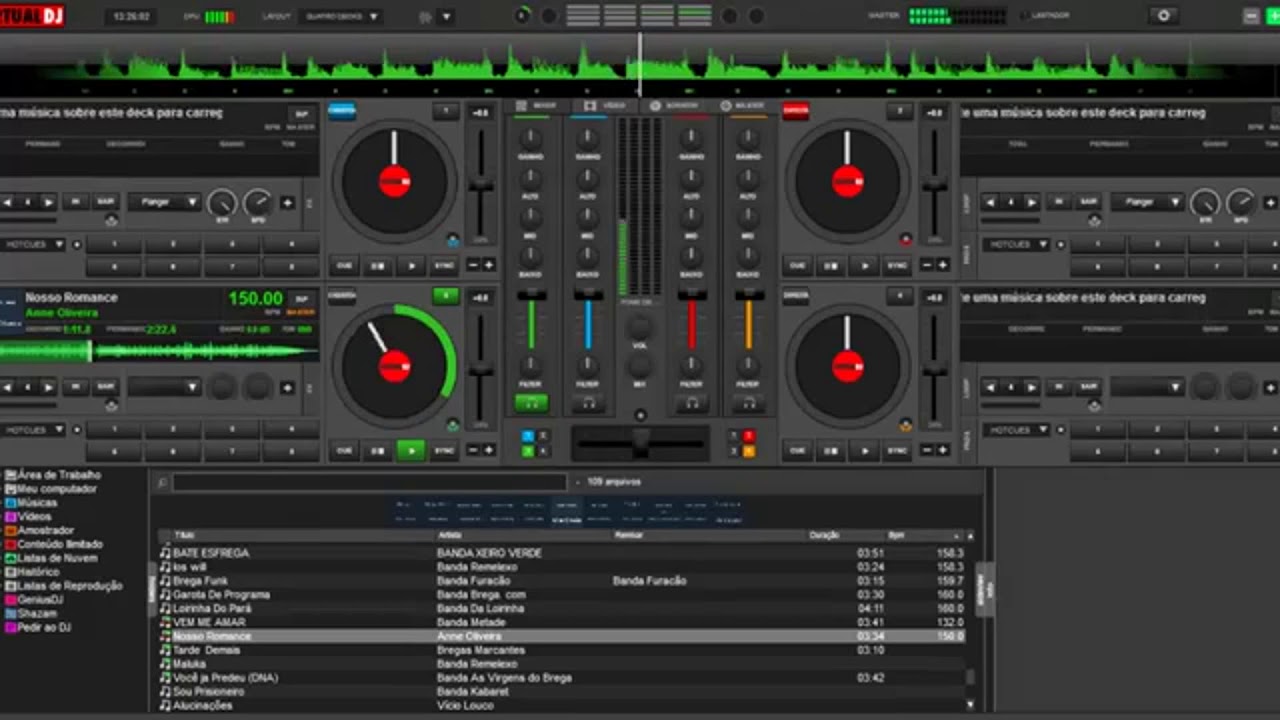Click the pitch plus button on deck 2
The image size is (1280, 720).
click(x=942, y=265)
